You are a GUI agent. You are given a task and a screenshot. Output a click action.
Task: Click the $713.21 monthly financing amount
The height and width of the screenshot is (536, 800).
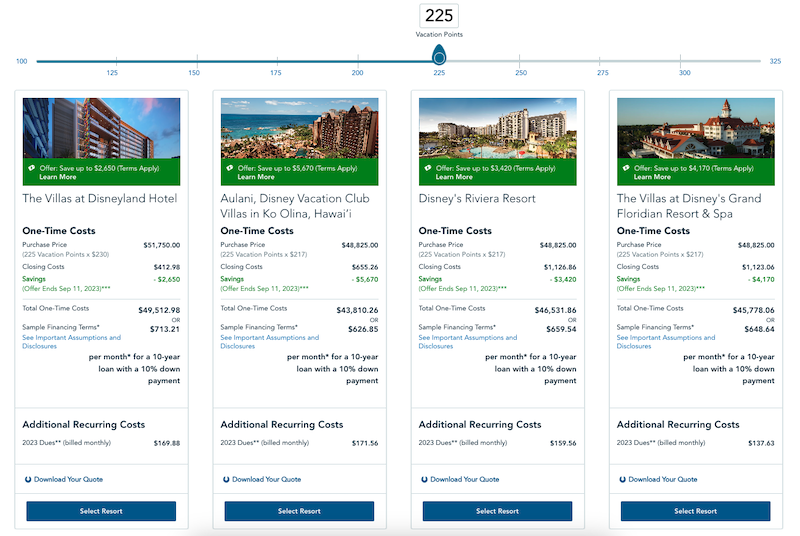coord(165,329)
